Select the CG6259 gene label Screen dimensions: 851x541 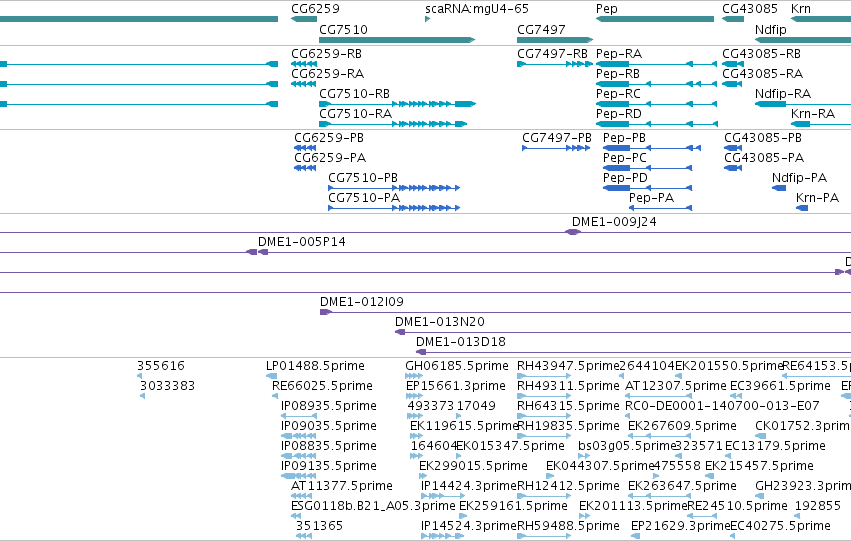pos(315,9)
